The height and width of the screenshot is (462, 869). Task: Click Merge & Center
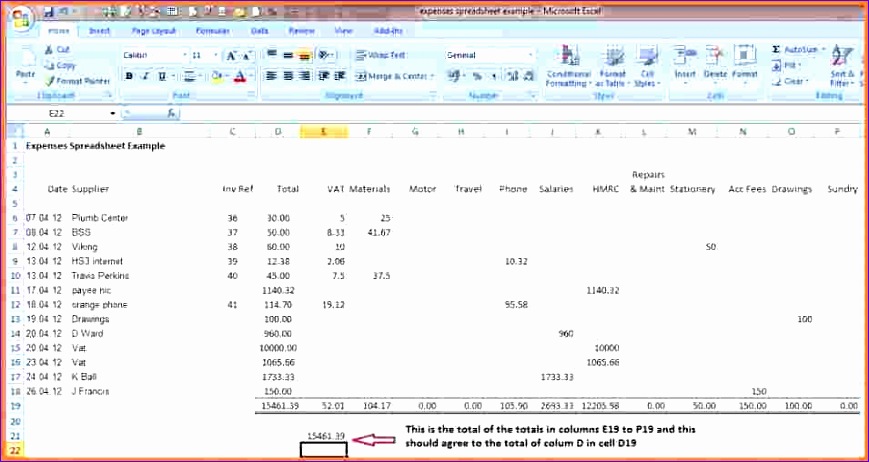coord(391,76)
